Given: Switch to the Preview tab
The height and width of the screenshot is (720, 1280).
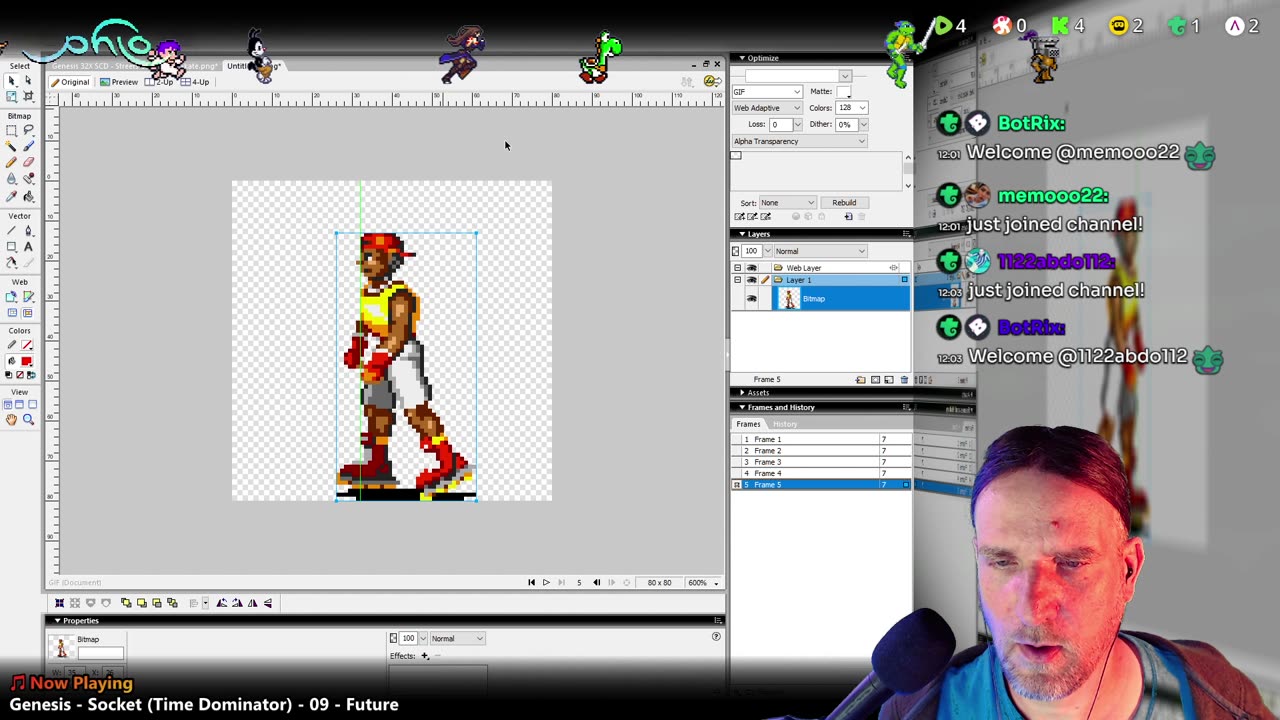Looking at the screenshot, I should pyautogui.click(x=120, y=82).
